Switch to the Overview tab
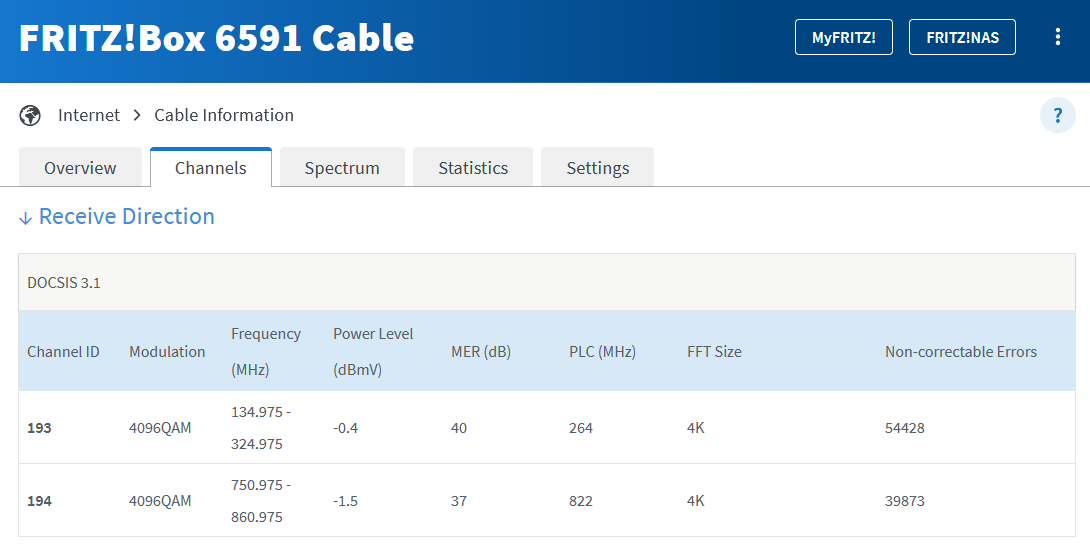The image size is (1090, 547). tap(80, 168)
